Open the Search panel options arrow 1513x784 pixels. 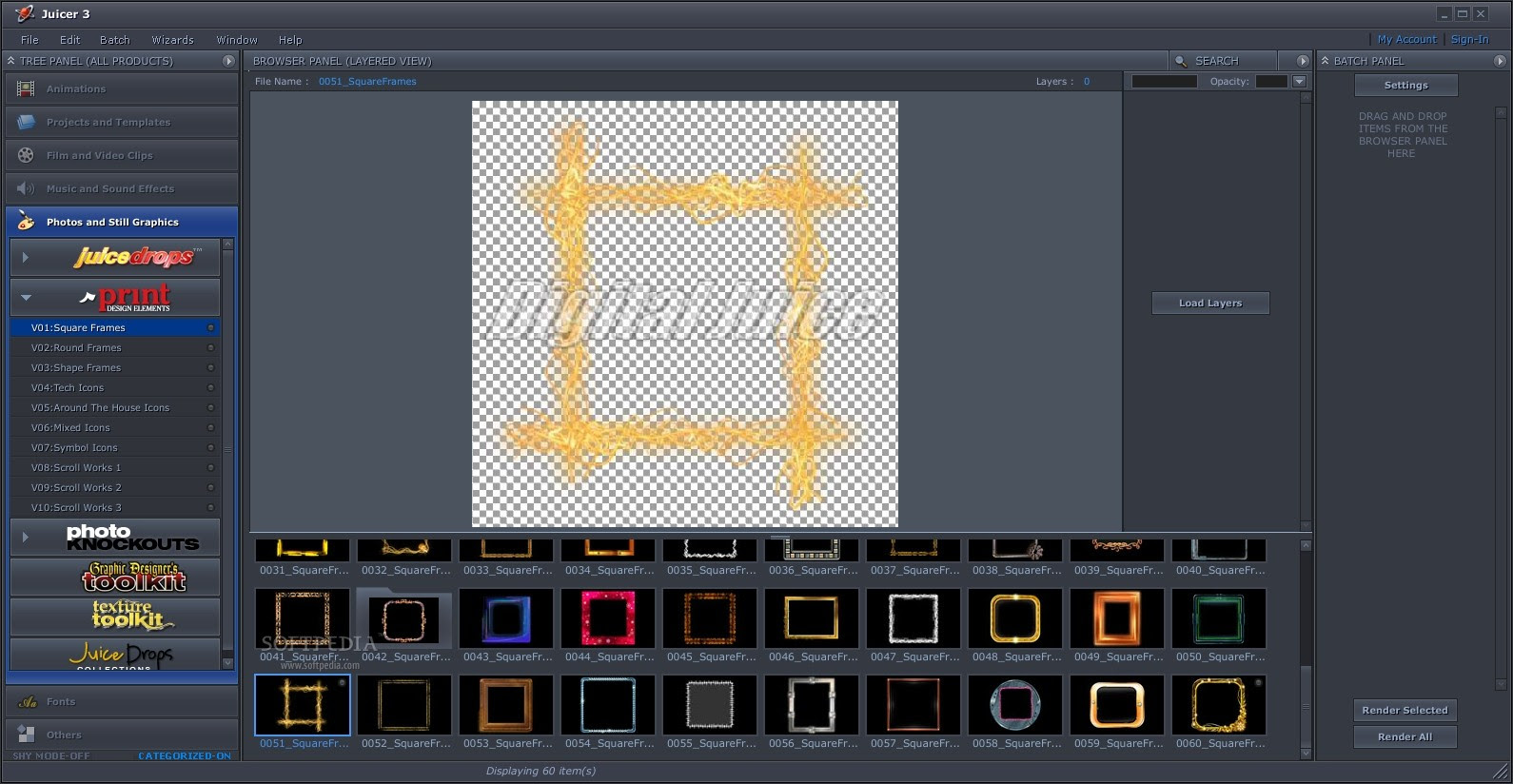(1303, 61)
